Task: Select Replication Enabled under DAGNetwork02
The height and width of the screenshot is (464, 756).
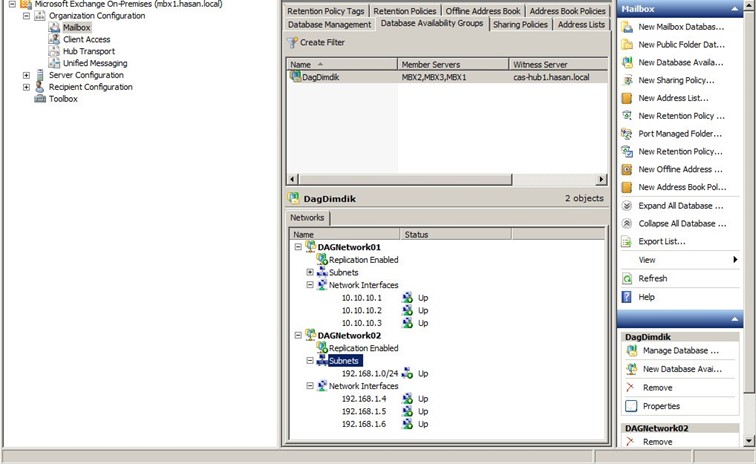Action: click(364, 348)
